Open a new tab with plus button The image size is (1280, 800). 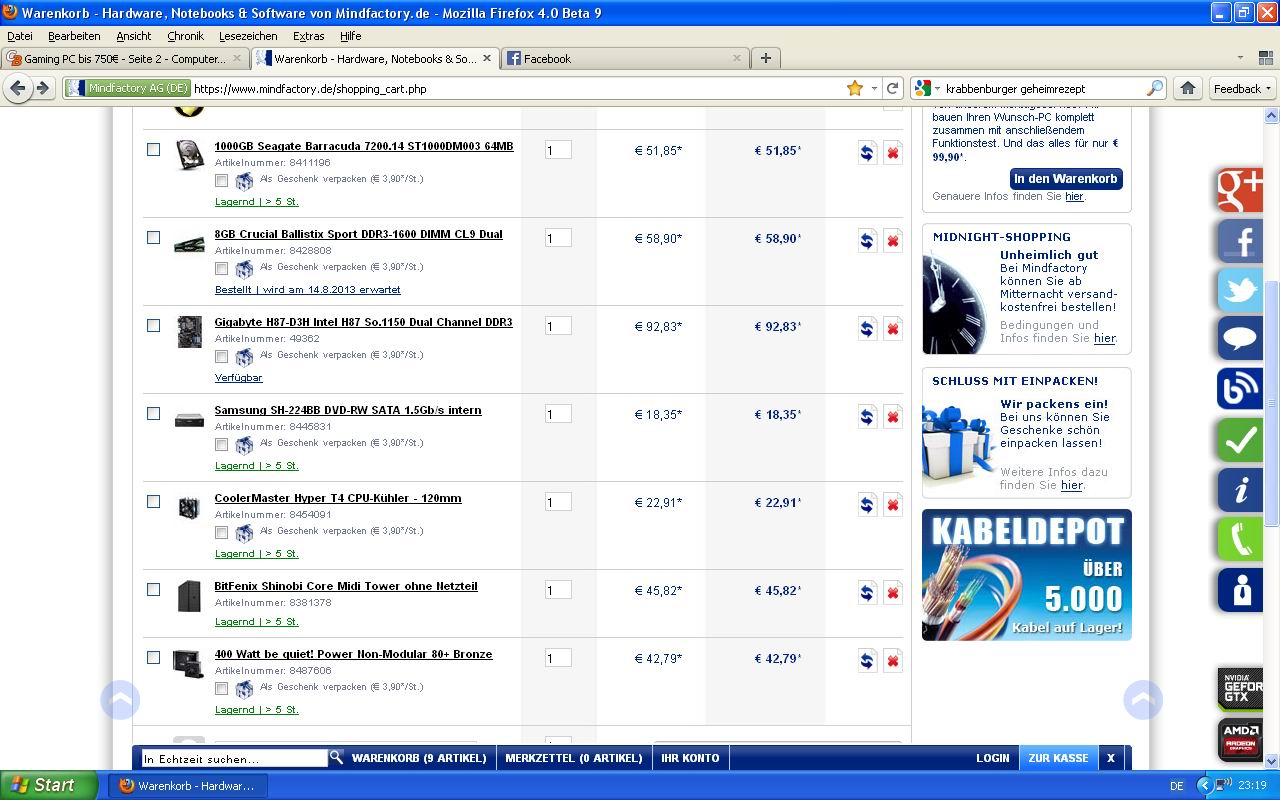(x=765, y=58)
